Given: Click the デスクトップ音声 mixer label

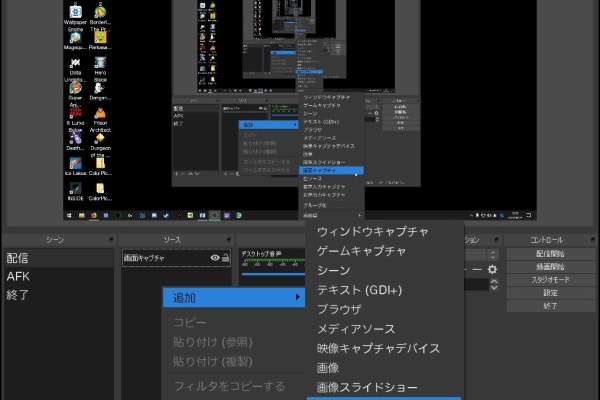Looking at the screenshot, I should coord(261,253).
